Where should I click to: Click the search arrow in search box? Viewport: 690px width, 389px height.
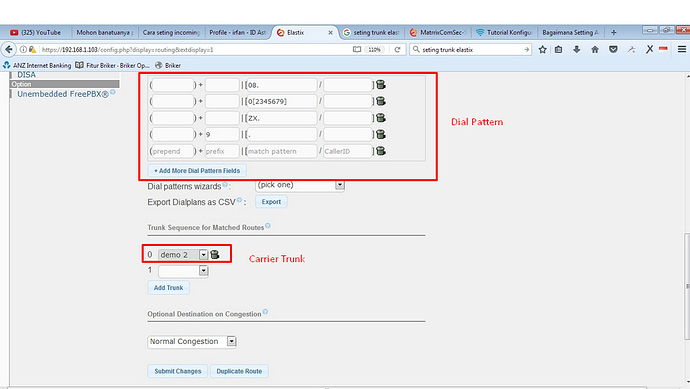526,50
